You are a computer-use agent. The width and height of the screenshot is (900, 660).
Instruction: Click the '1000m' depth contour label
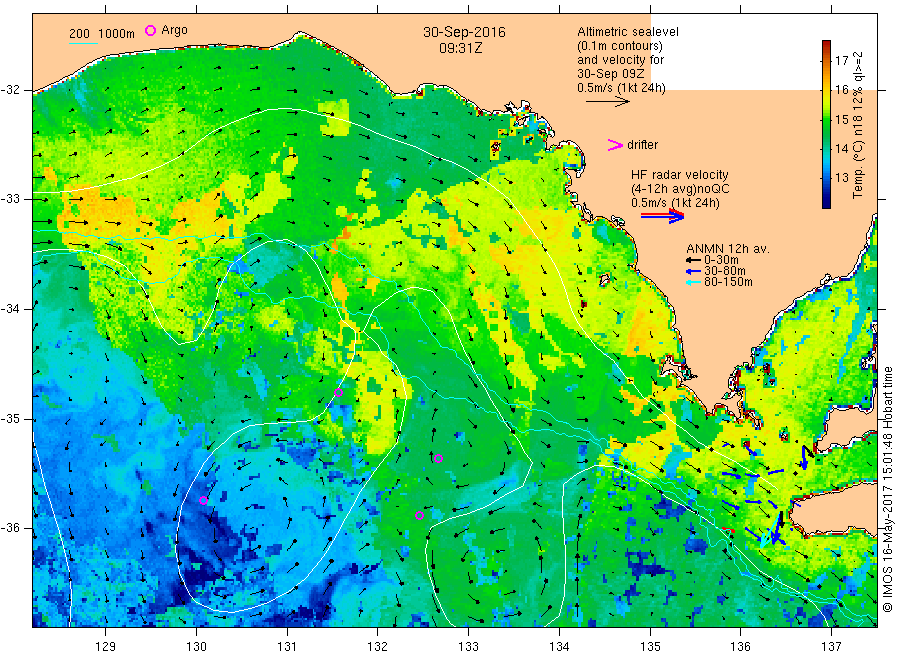[x=117, y=33]
